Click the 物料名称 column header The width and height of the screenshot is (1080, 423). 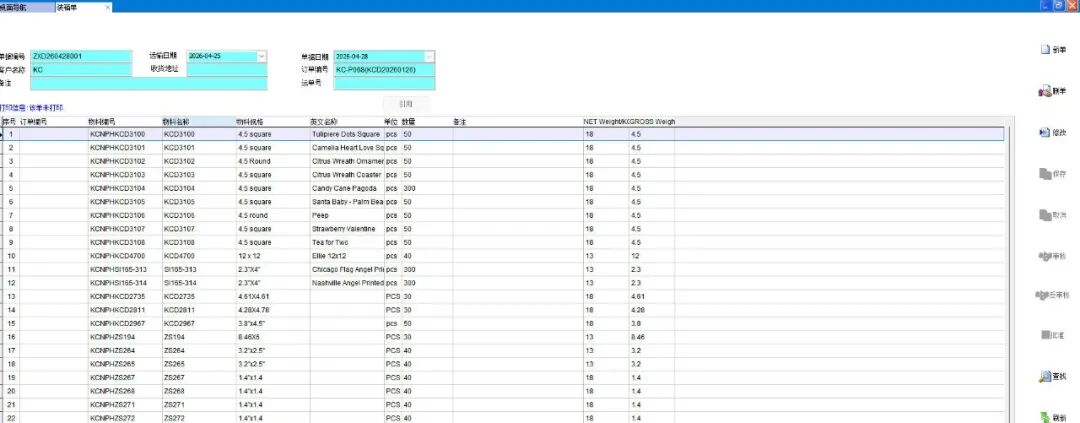(198, 122)
